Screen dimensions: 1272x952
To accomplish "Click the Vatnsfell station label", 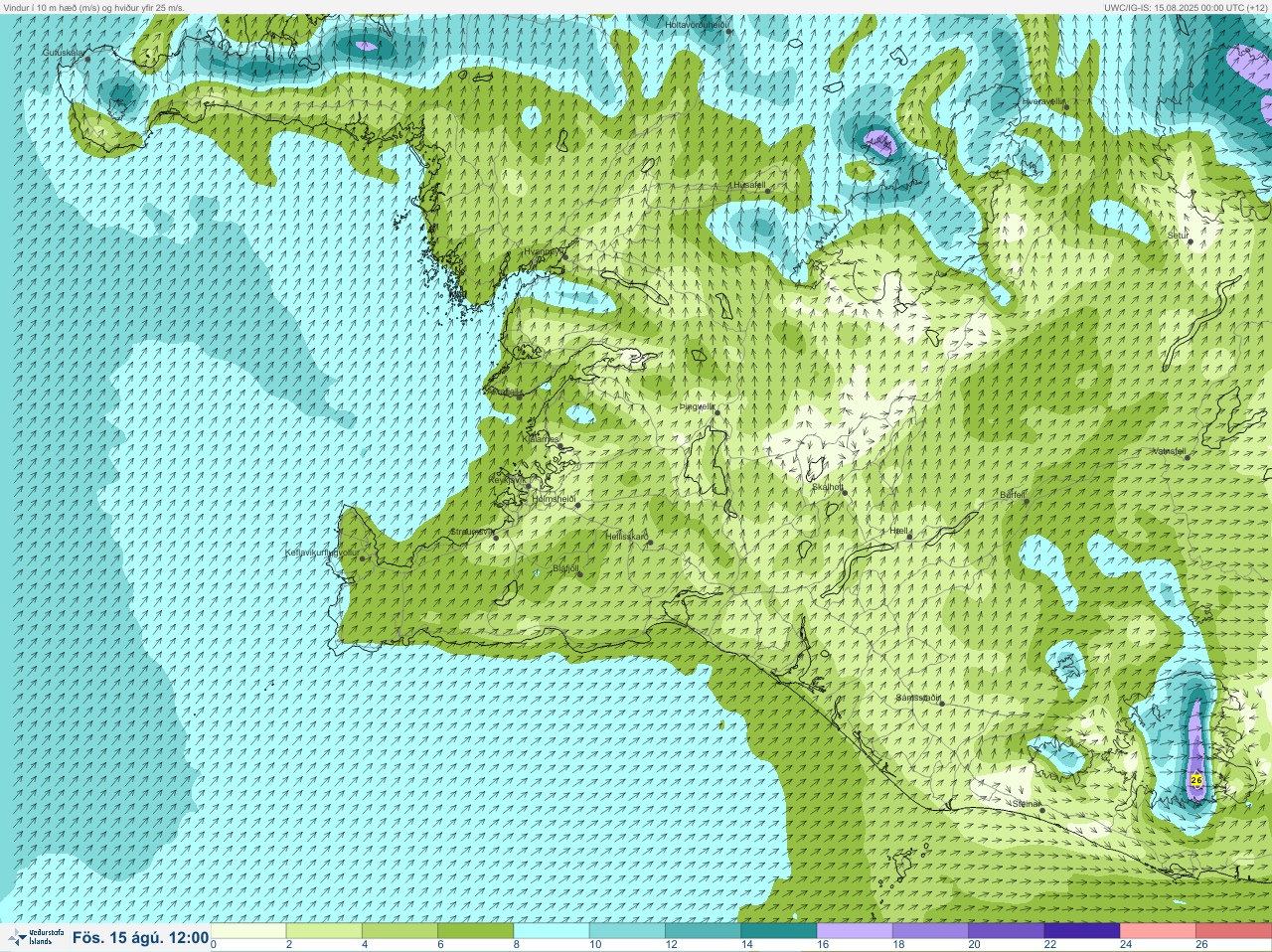I will [x=1169, y=451].
